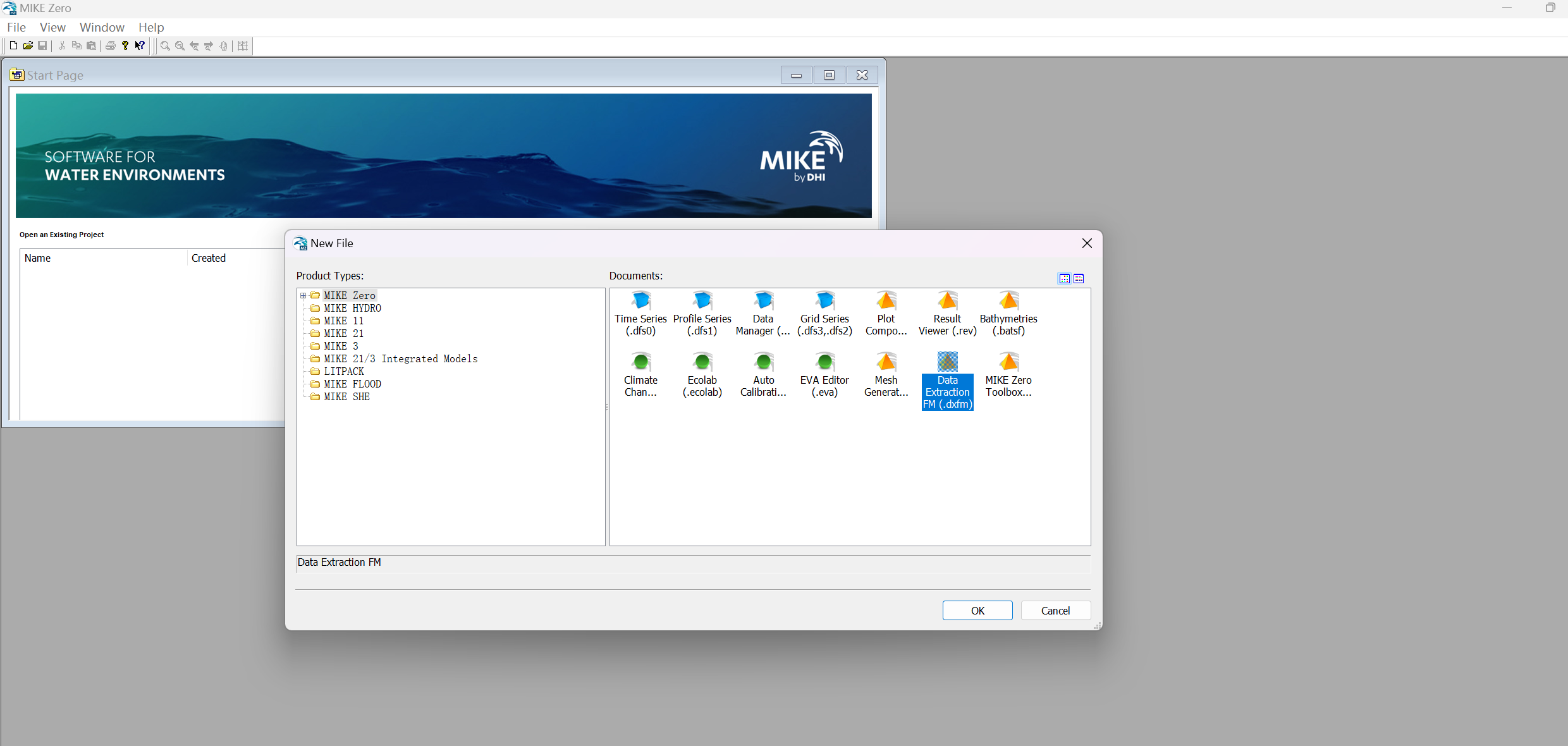Screen dimensions: 1568x746
Task: Select the Auto Calibration document icon
Action: coord(763,376)
